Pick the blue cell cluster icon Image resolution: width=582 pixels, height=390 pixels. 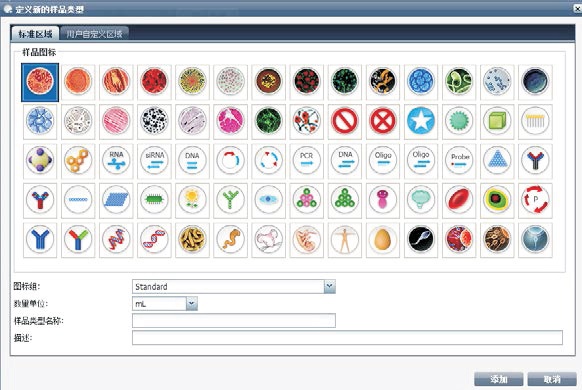coord(421,81)
